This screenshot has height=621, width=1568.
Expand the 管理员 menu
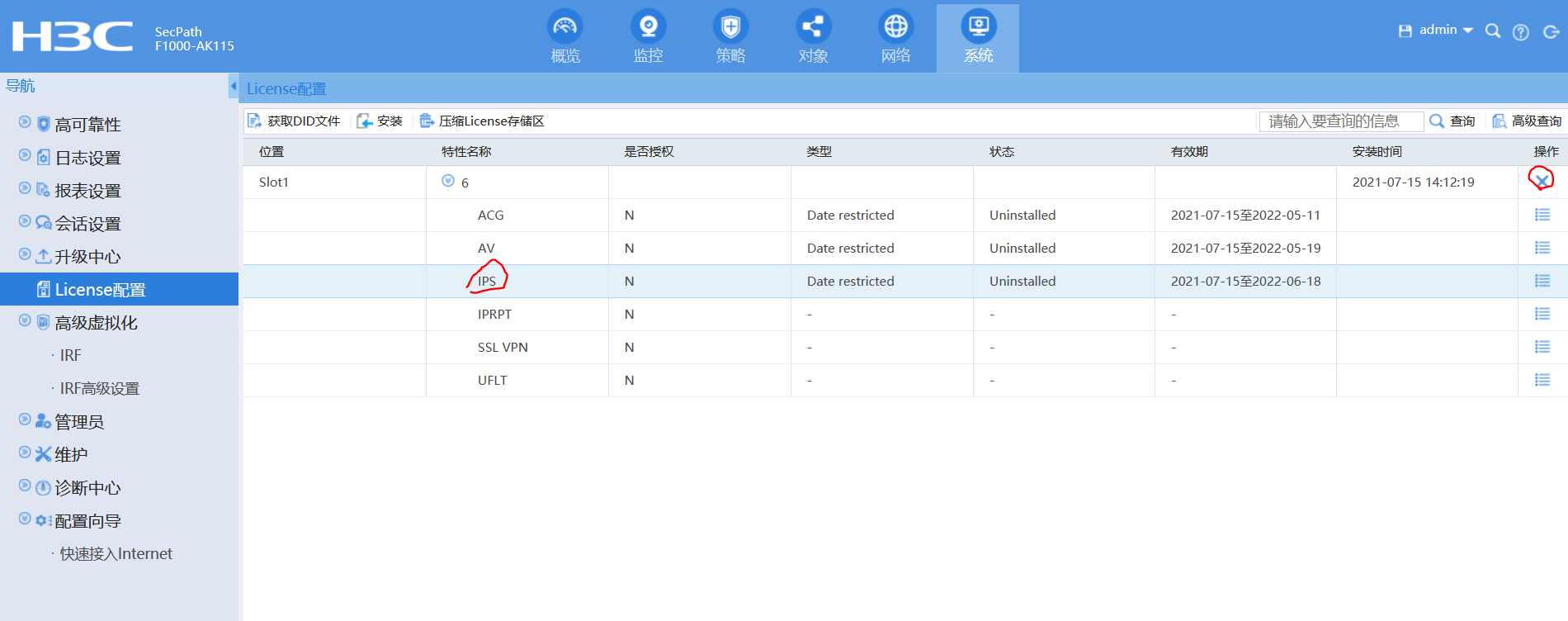tap(25, 420)
